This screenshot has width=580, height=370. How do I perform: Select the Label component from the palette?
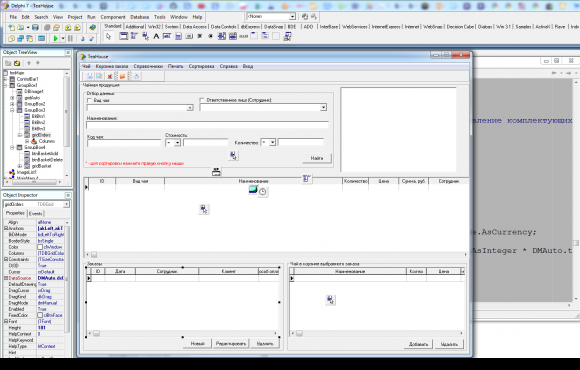(156, 36)
